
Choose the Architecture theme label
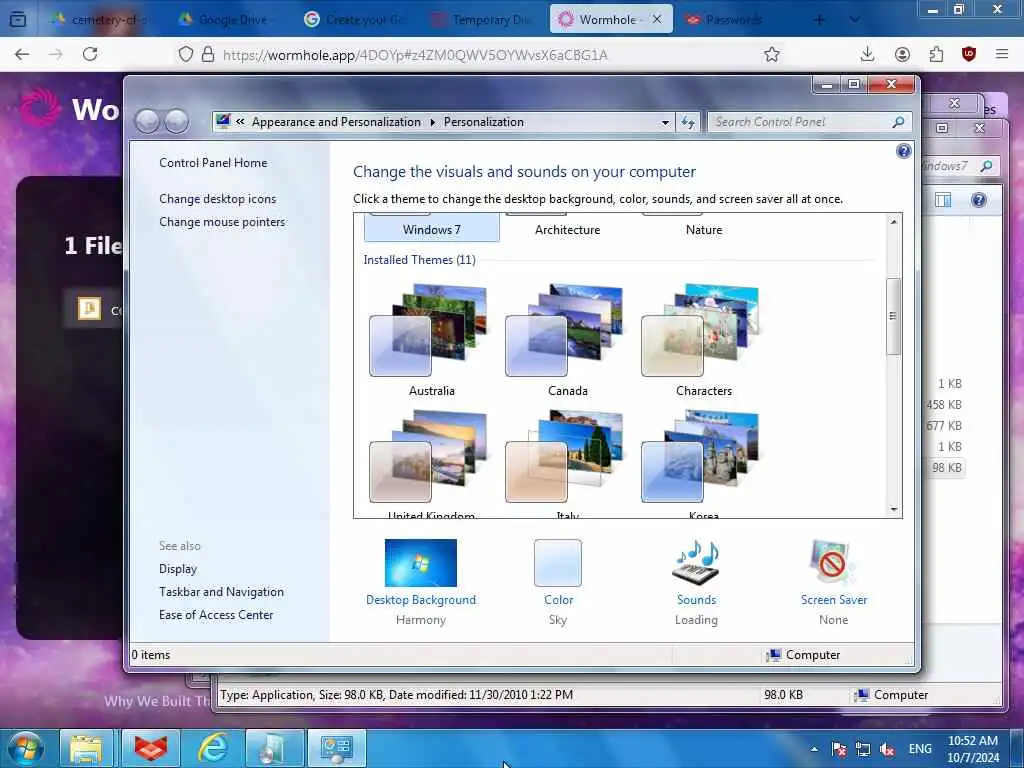568,230
